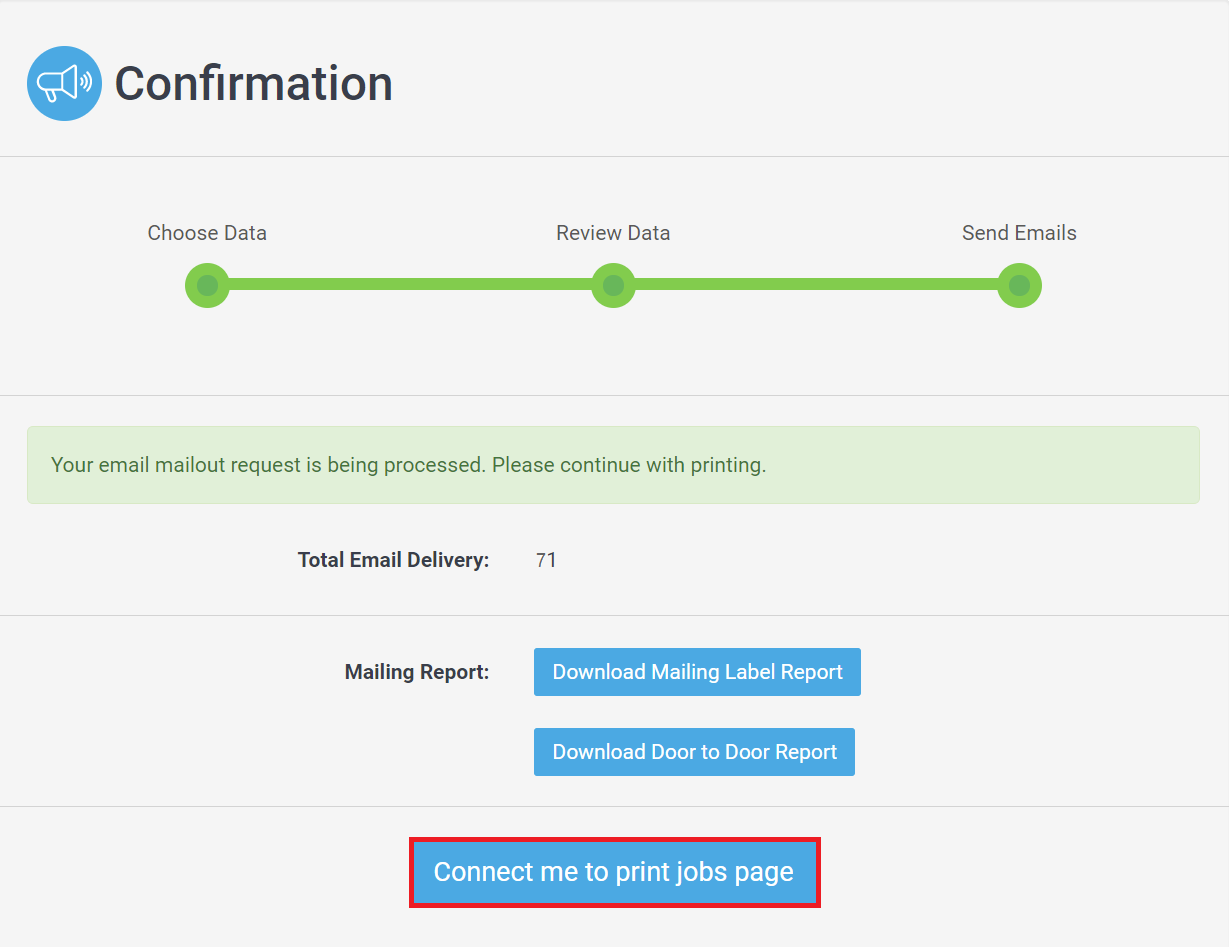Click the divider line above the Connect button

pyautogui.click(x=614, y=807)
